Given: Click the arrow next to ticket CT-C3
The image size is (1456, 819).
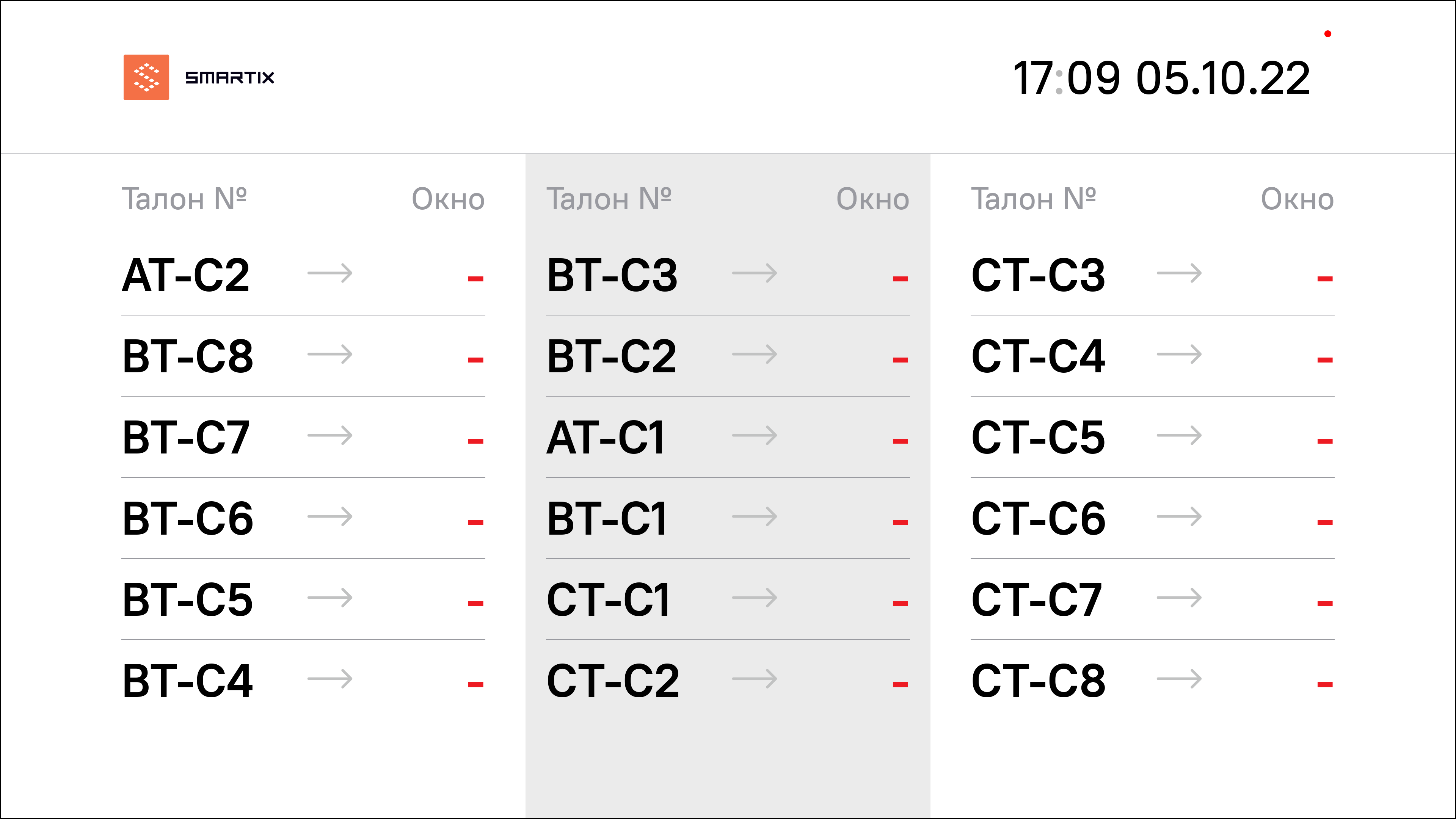Looking at the screenshot, I should [x=1179, y=273].
